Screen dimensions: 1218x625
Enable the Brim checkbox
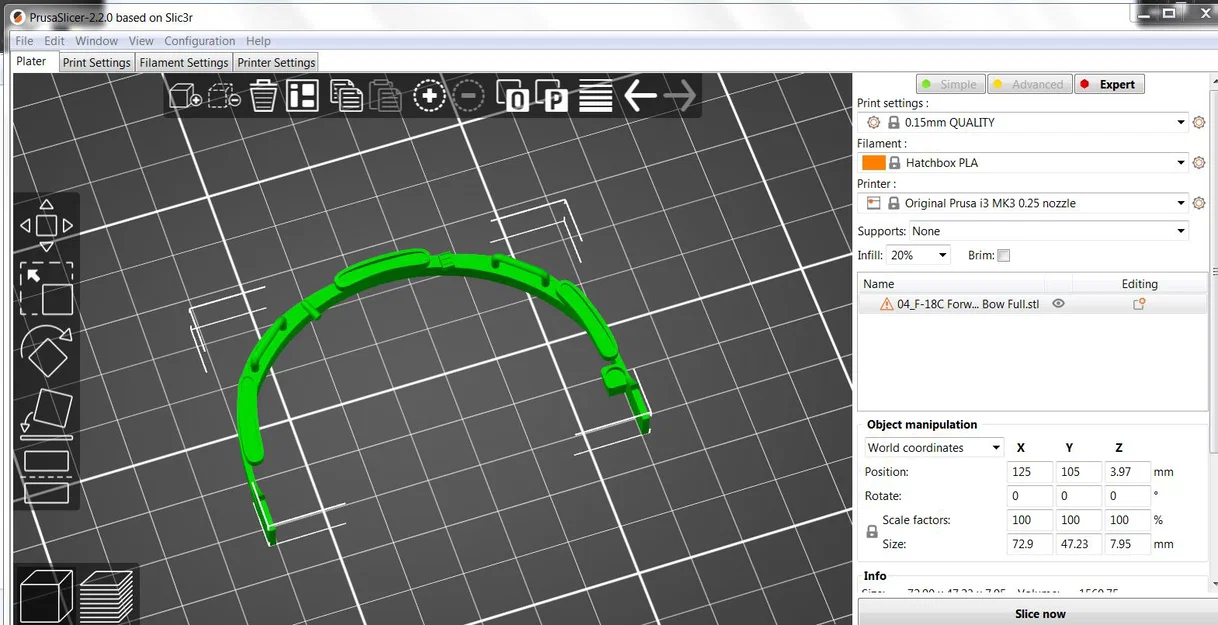[x=1004, y=255]
